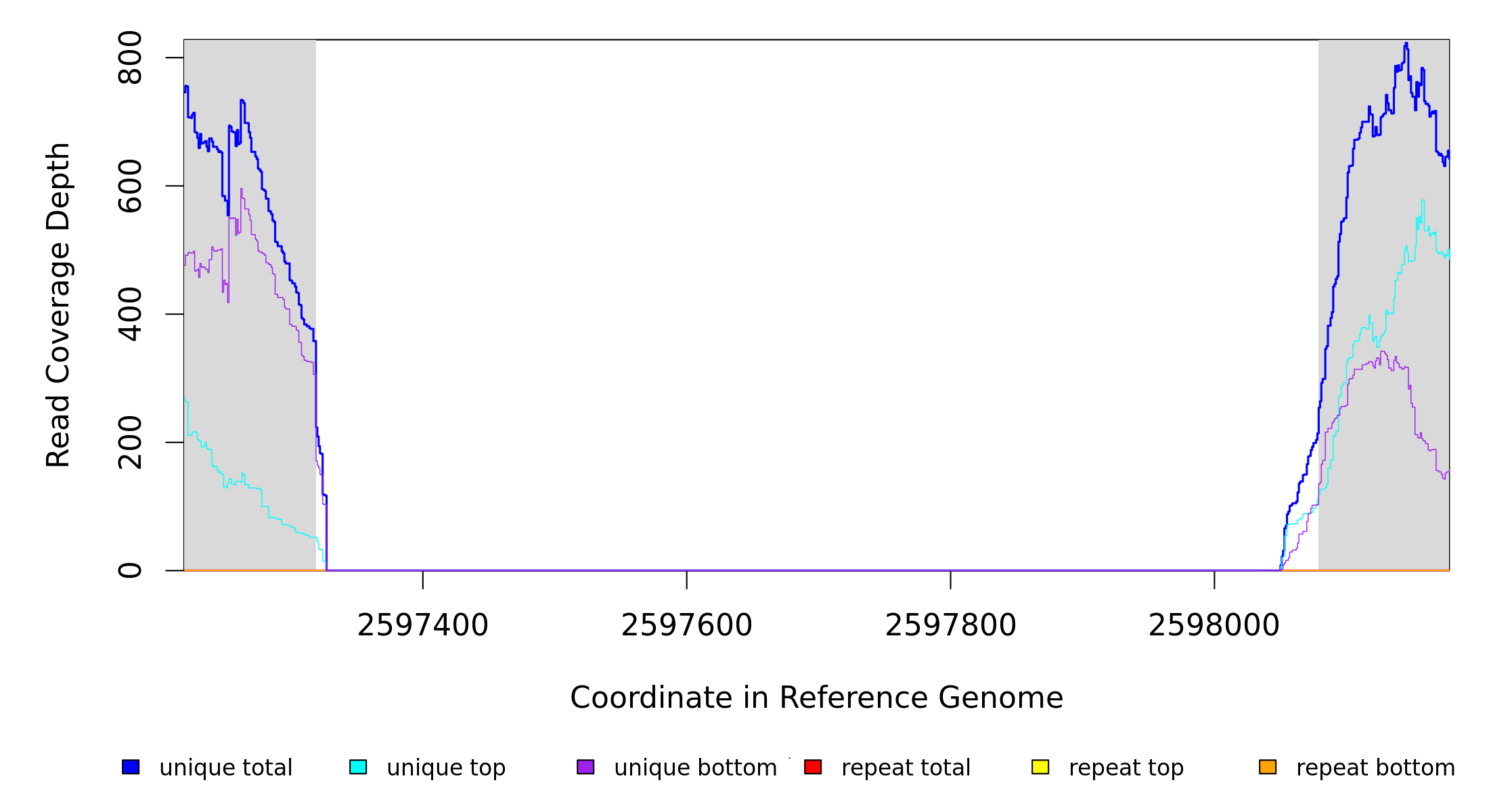Click the blue unique total legend swatch
Image resolution: width=1489 pixels, height=812 pixels.
(131, 767)
